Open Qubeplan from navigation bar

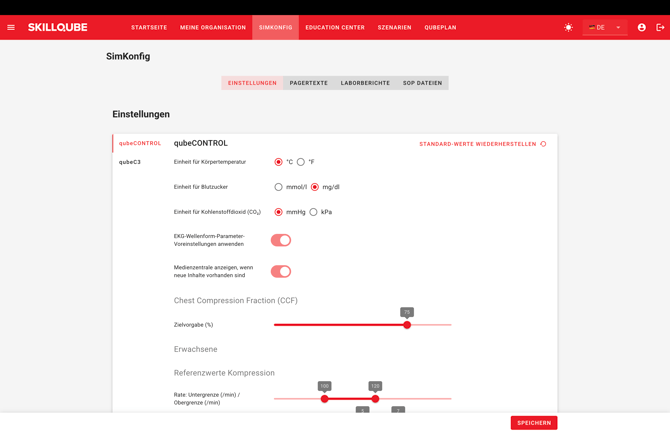tap(440, 27)
